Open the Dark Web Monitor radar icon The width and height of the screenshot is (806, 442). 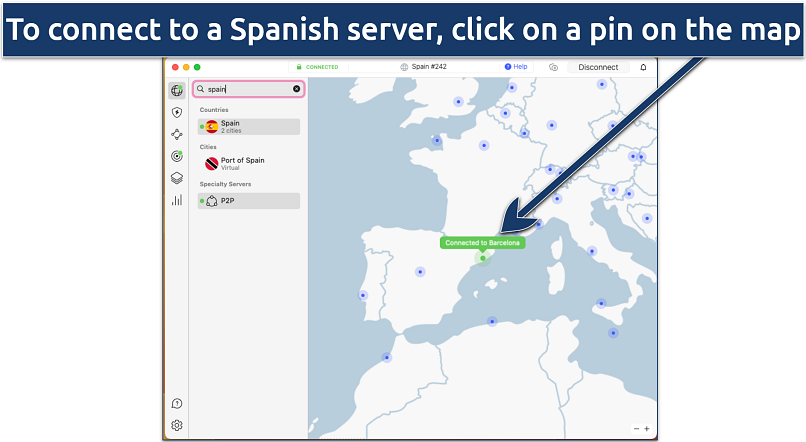(177, 156)
